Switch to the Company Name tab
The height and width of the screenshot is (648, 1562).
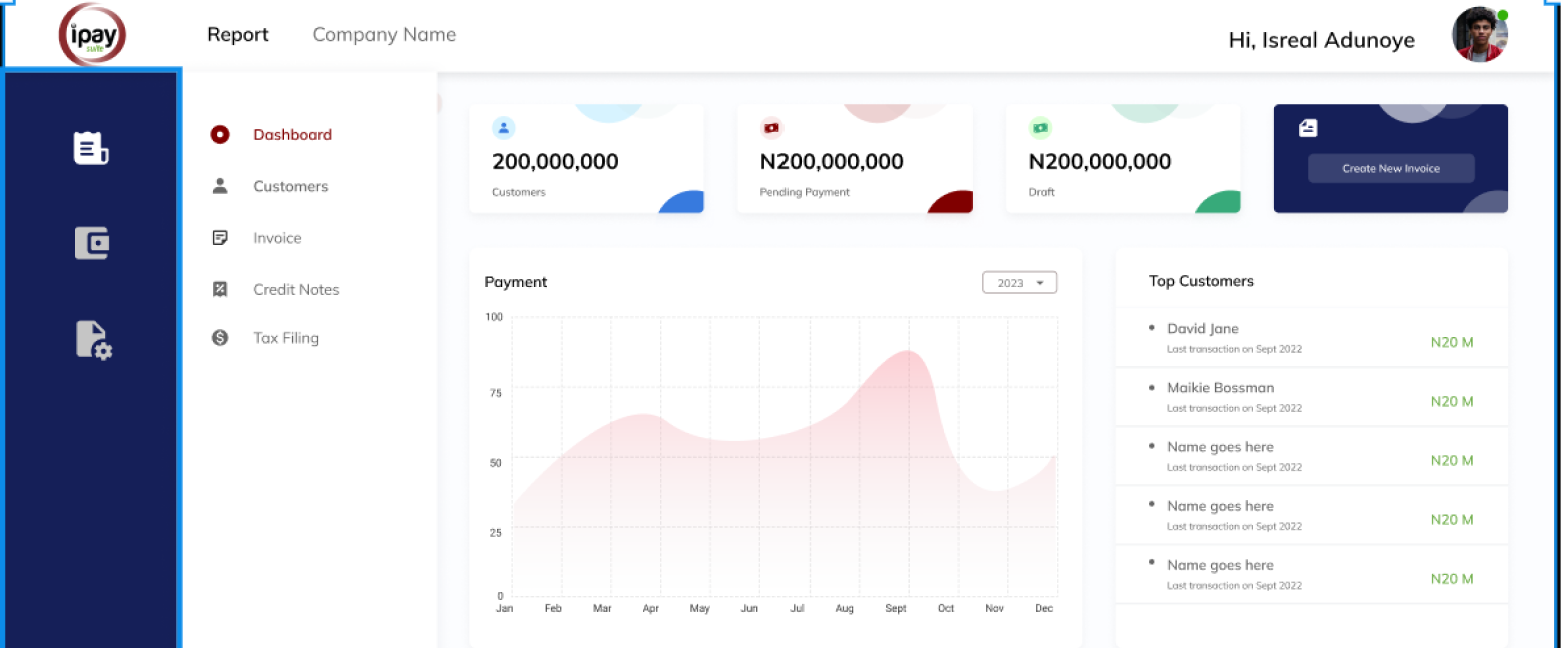point(384,35)
